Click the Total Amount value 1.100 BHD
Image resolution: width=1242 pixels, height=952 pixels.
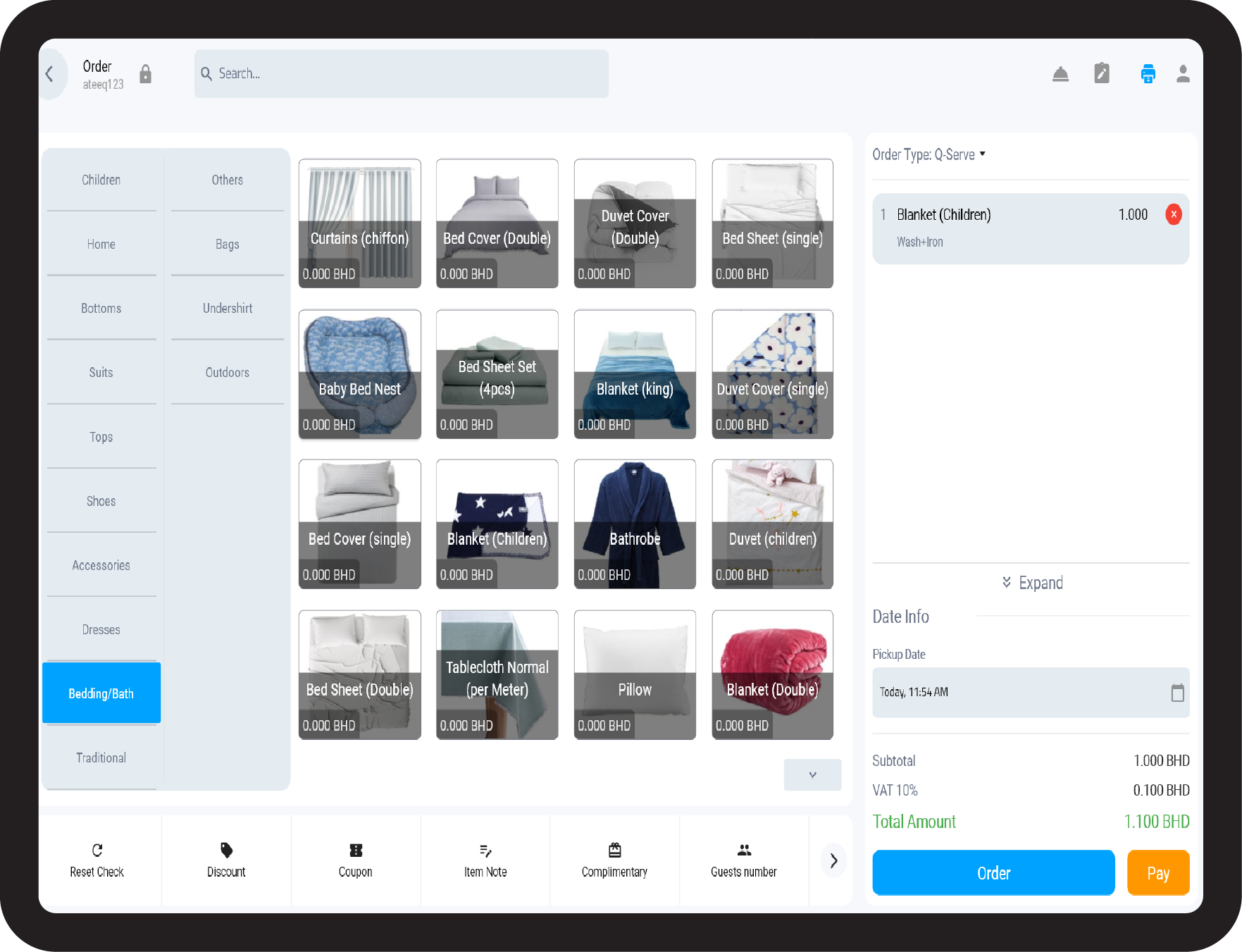point(1157,822)
